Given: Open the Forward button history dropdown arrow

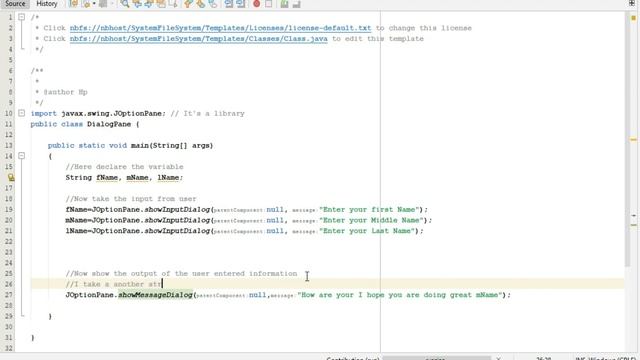Looking at the screenshot, I should pos(112,4).
